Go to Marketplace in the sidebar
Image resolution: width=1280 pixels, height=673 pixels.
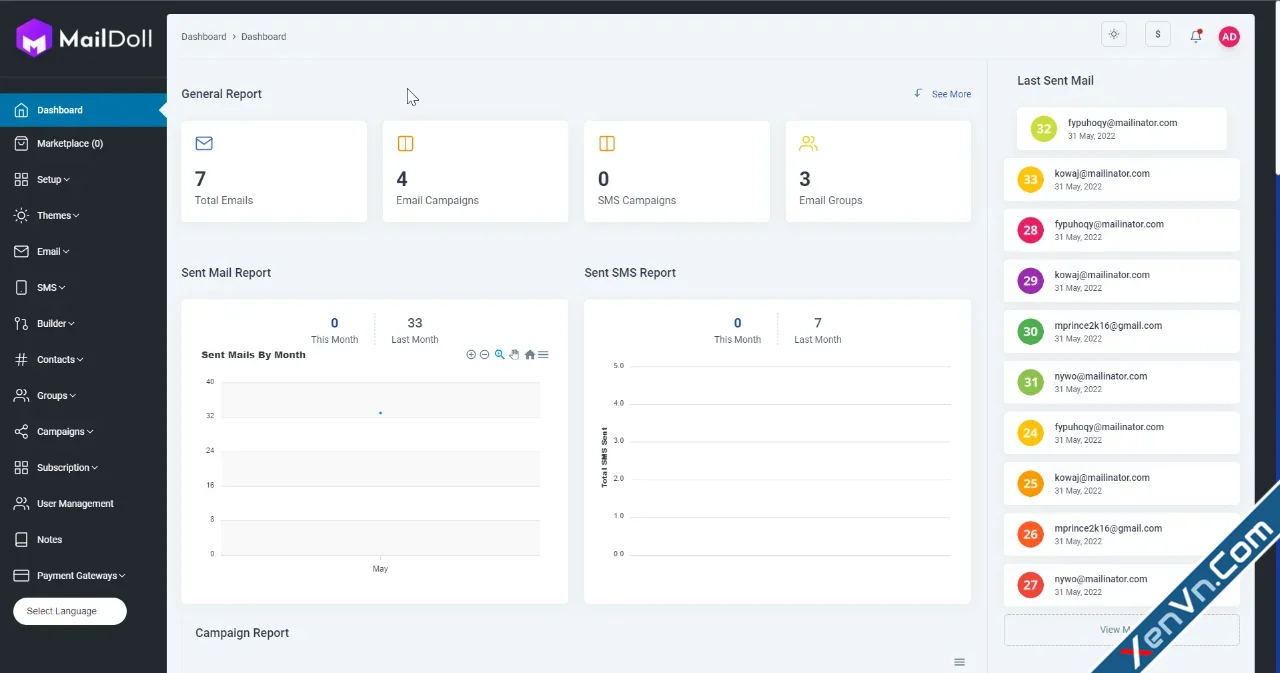click(69, 144)
